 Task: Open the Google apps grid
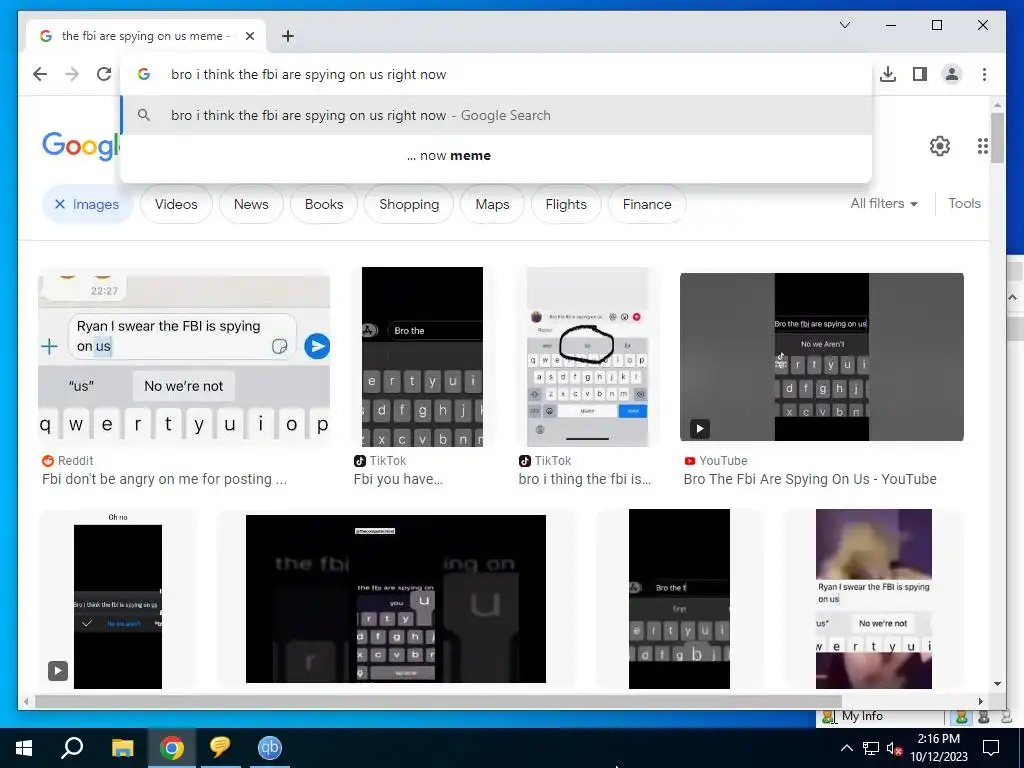pos(982,146)
